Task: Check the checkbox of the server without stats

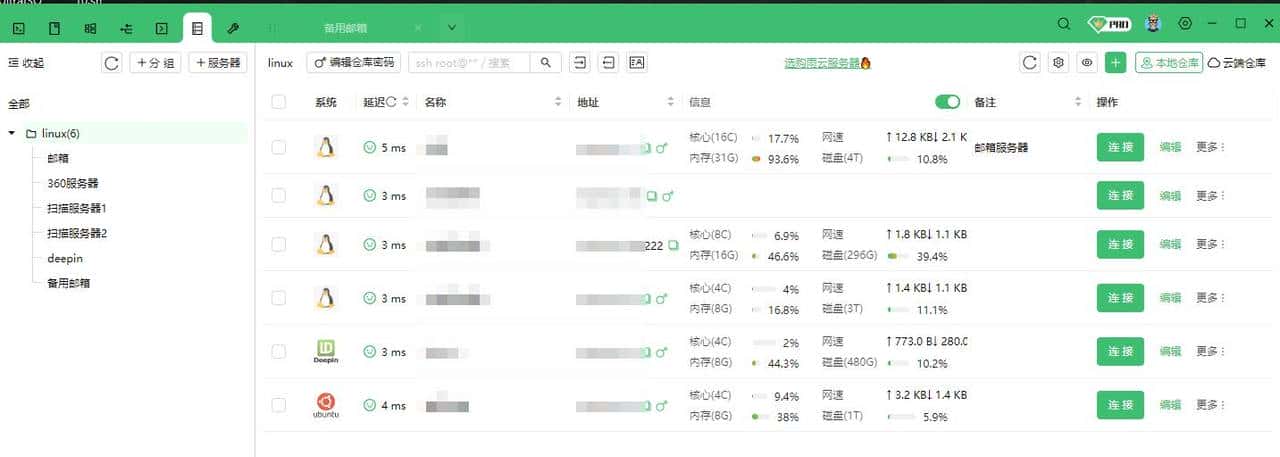Action: tap(279, 196)
